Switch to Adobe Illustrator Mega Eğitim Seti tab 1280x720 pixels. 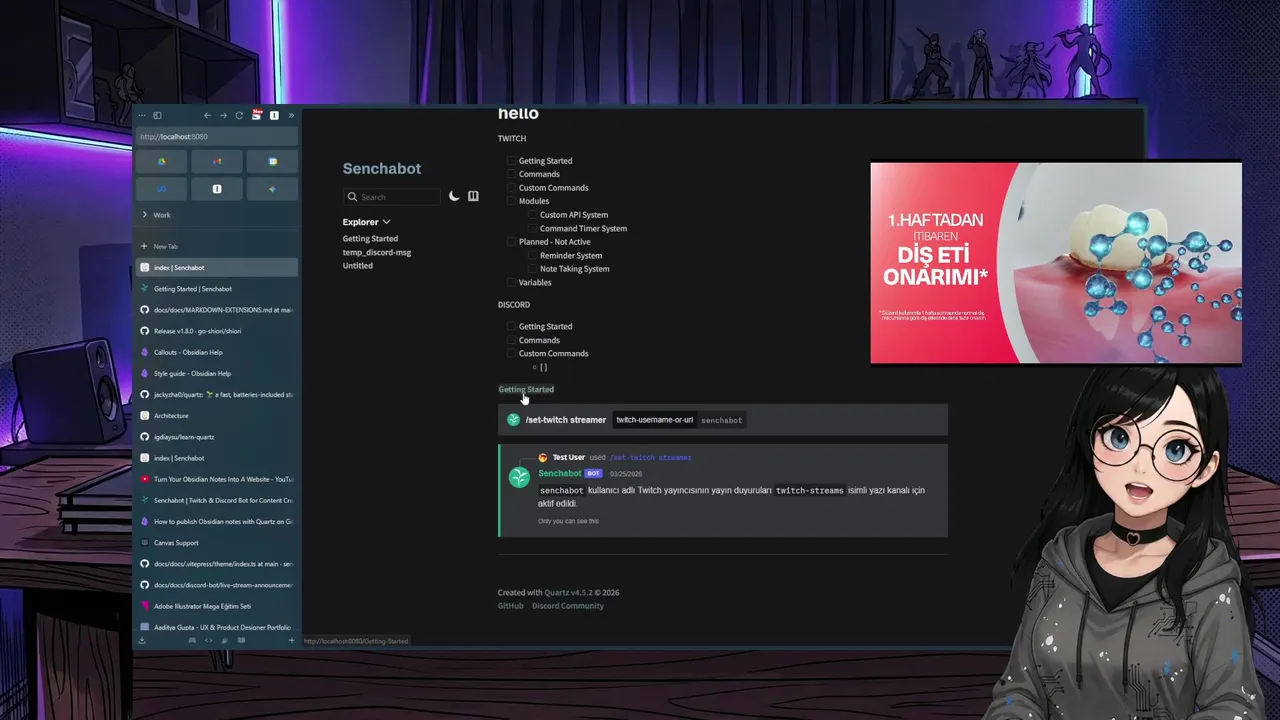(x=217, y=606)
